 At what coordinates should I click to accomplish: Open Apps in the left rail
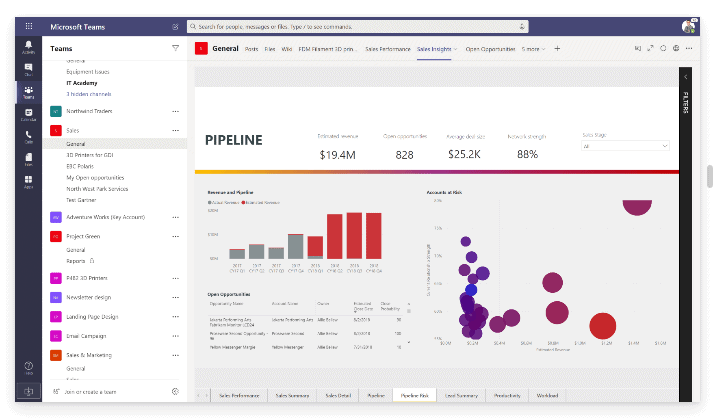28,181
